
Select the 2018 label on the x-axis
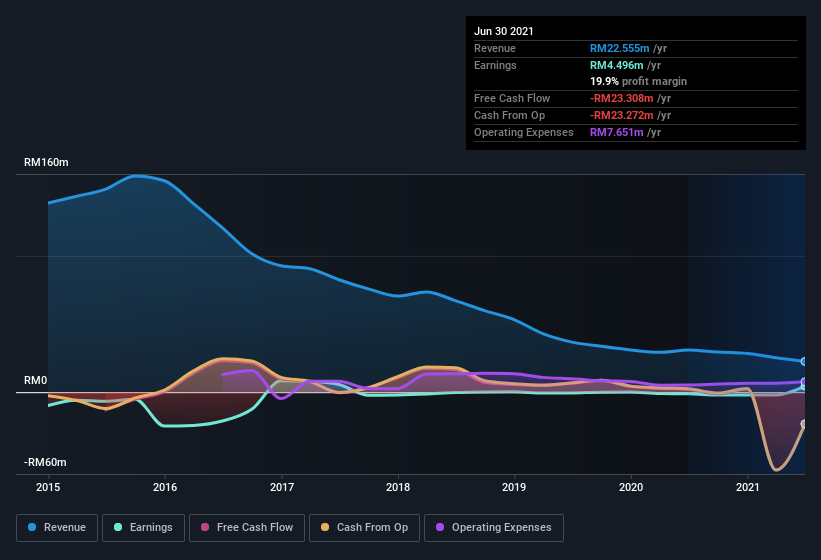pyautogui.click(x=398, y=487)
